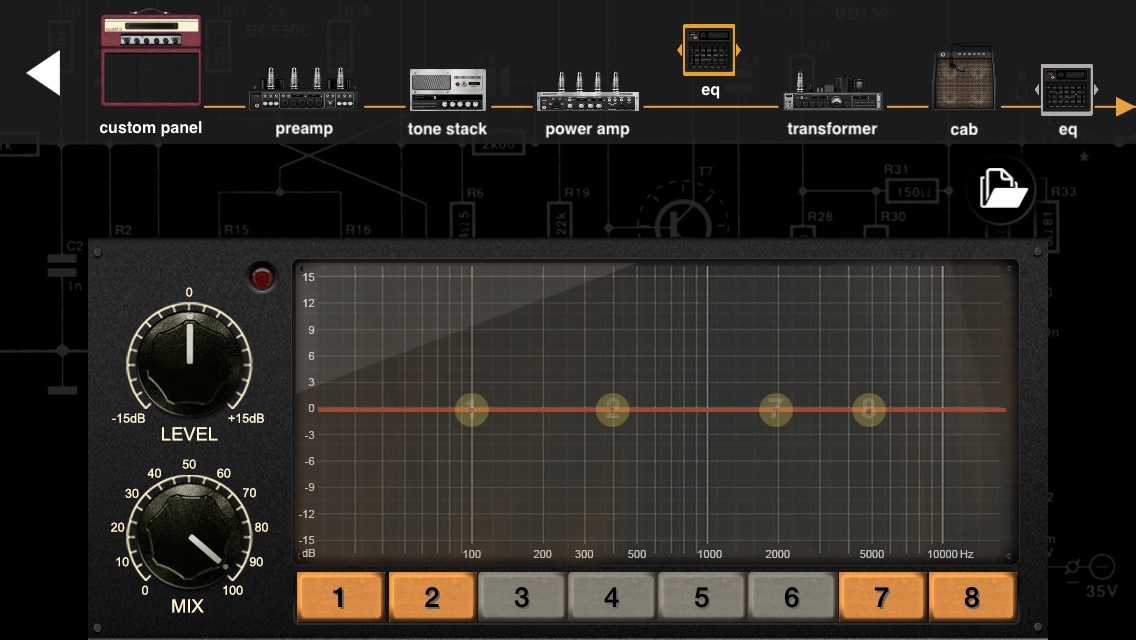
Task: Select the power amp stage
Action: [x=587, y=92]
